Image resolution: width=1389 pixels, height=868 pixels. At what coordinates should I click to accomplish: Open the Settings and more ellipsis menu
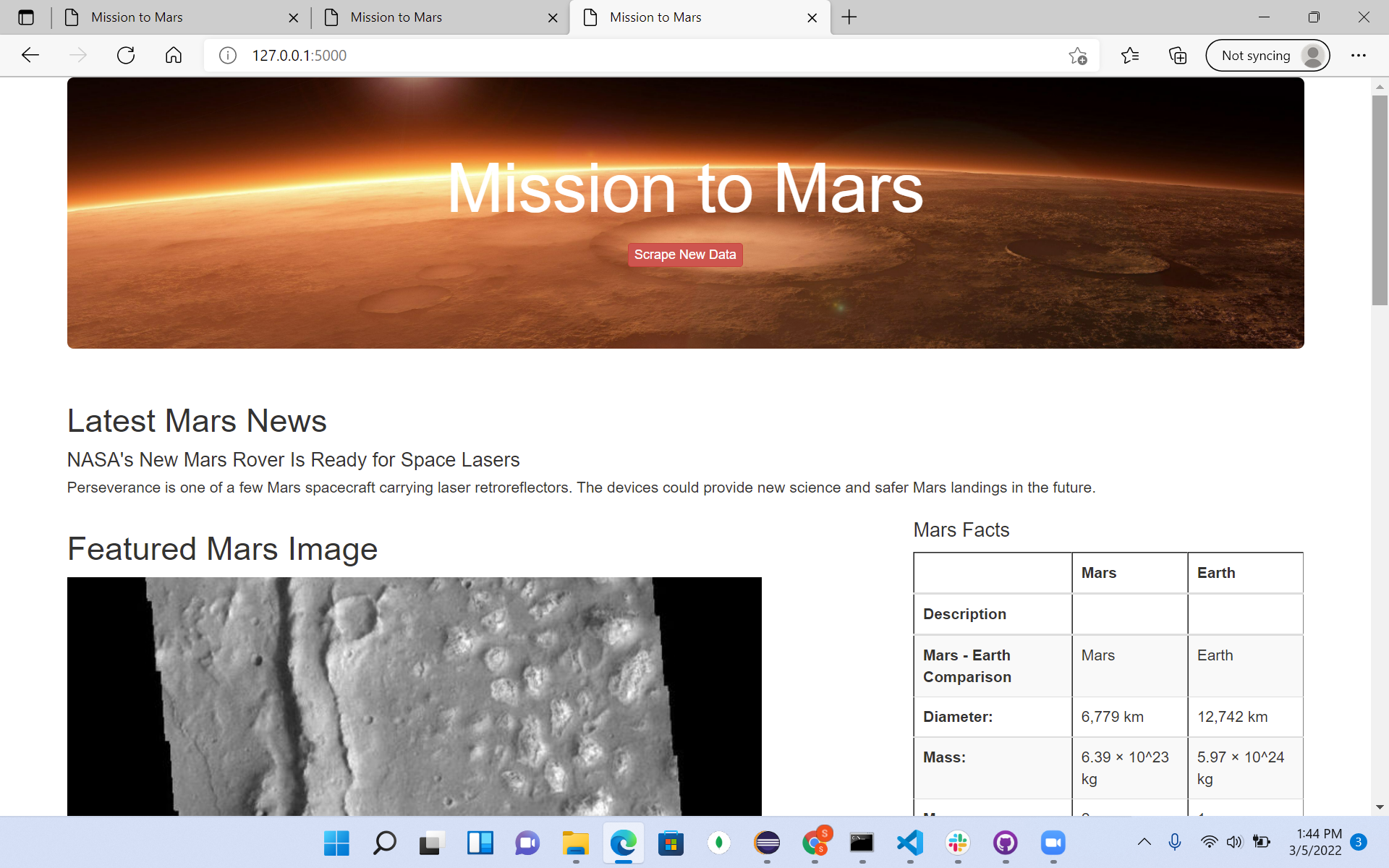(x=1359, y=56)
